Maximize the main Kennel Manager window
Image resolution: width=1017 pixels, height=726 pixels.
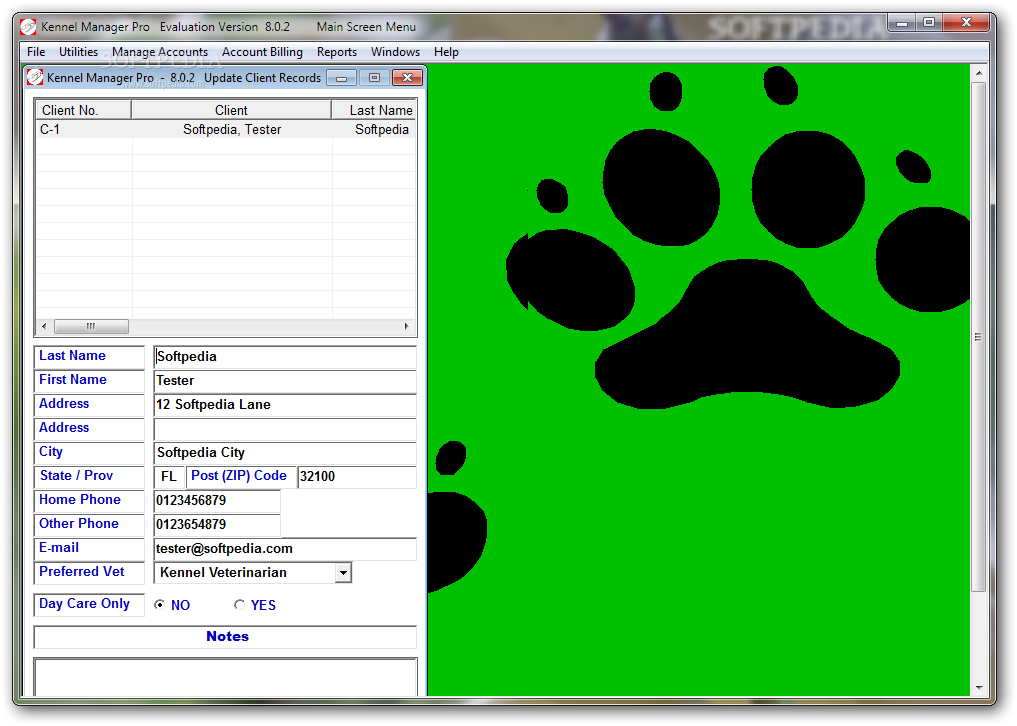click(x=929, y=23)
